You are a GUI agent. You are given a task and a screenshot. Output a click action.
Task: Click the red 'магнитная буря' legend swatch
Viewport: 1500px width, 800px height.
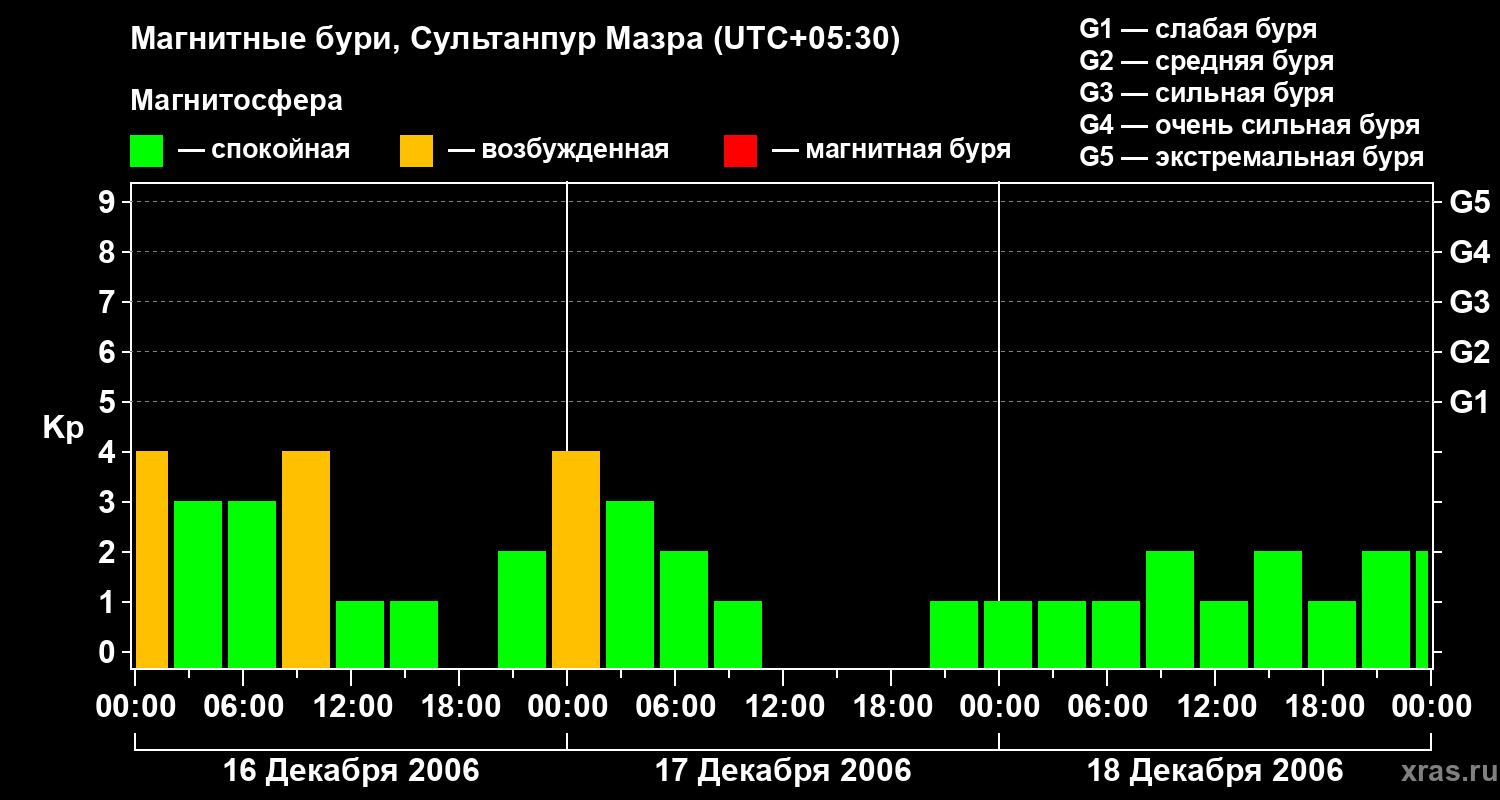[740, 151]
